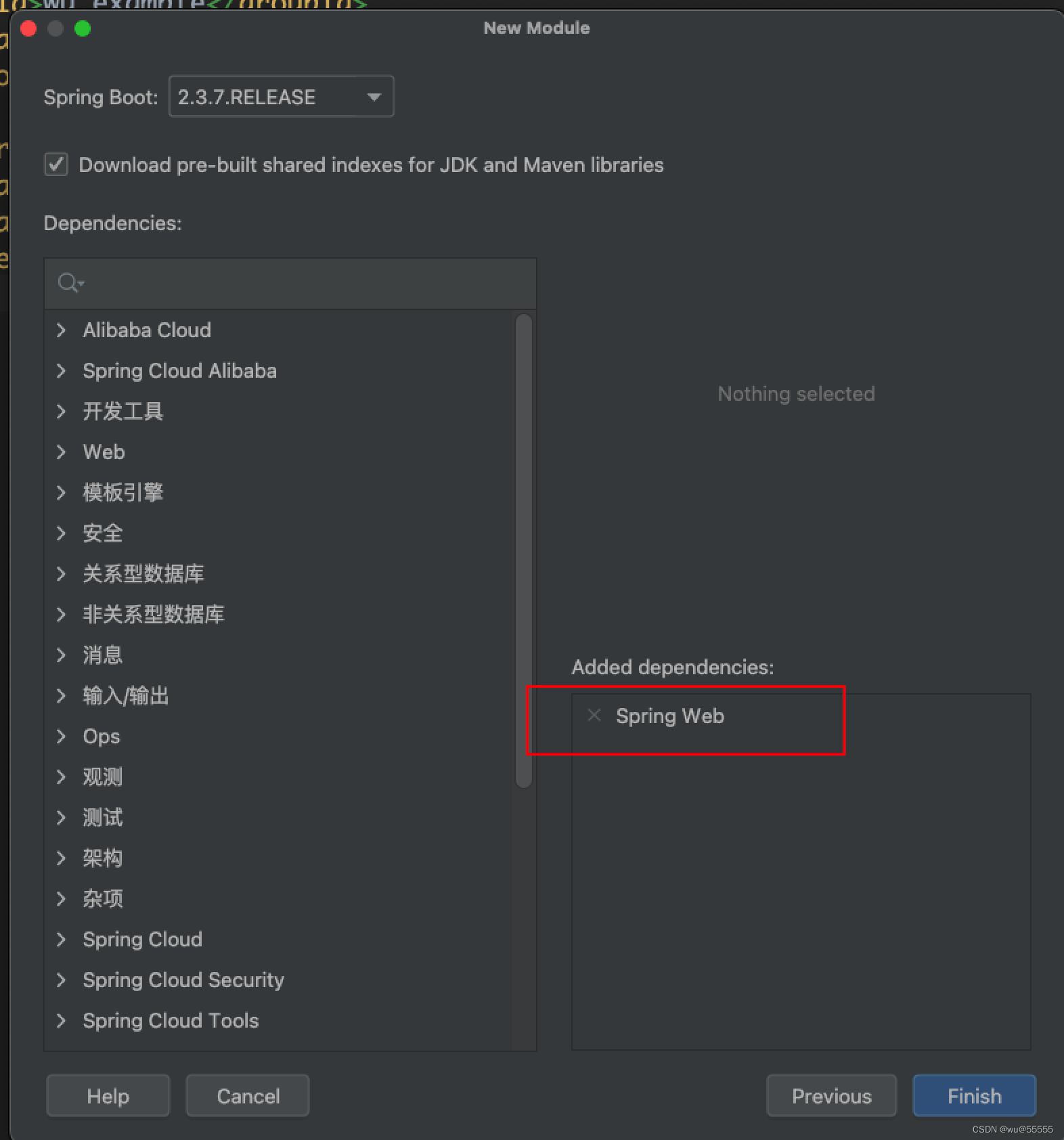
Task: Expand the Alibaba Cloud category
Action: [62, 330]
